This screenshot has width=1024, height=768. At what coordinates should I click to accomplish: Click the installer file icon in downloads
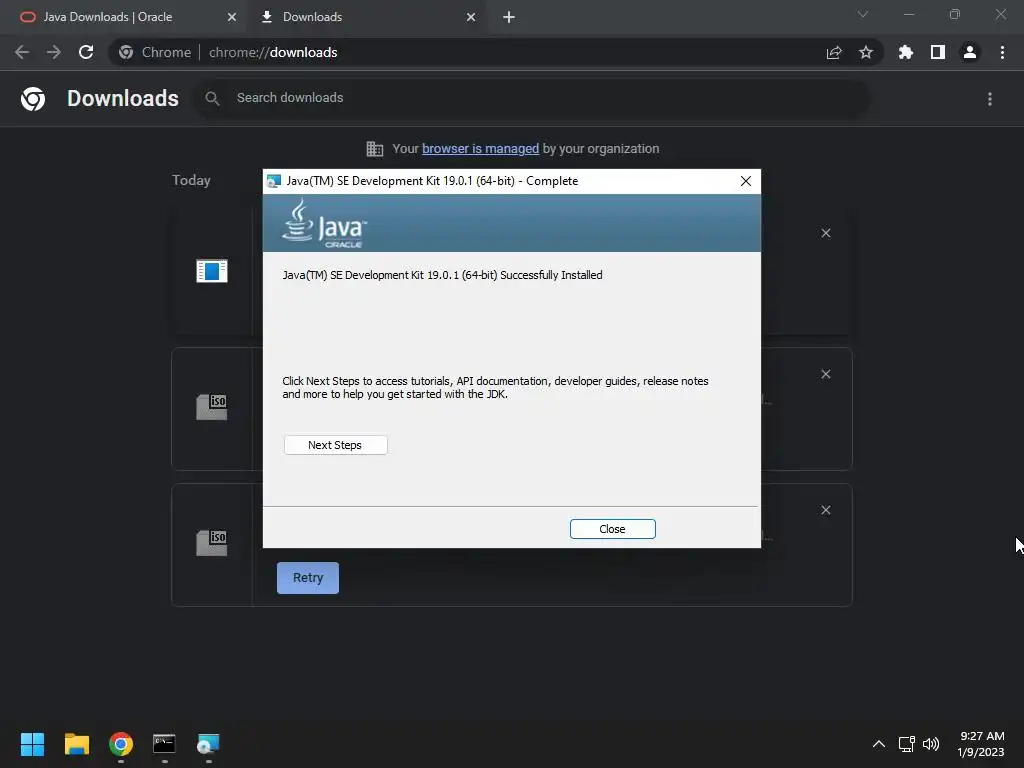click(x=212, y=271)
